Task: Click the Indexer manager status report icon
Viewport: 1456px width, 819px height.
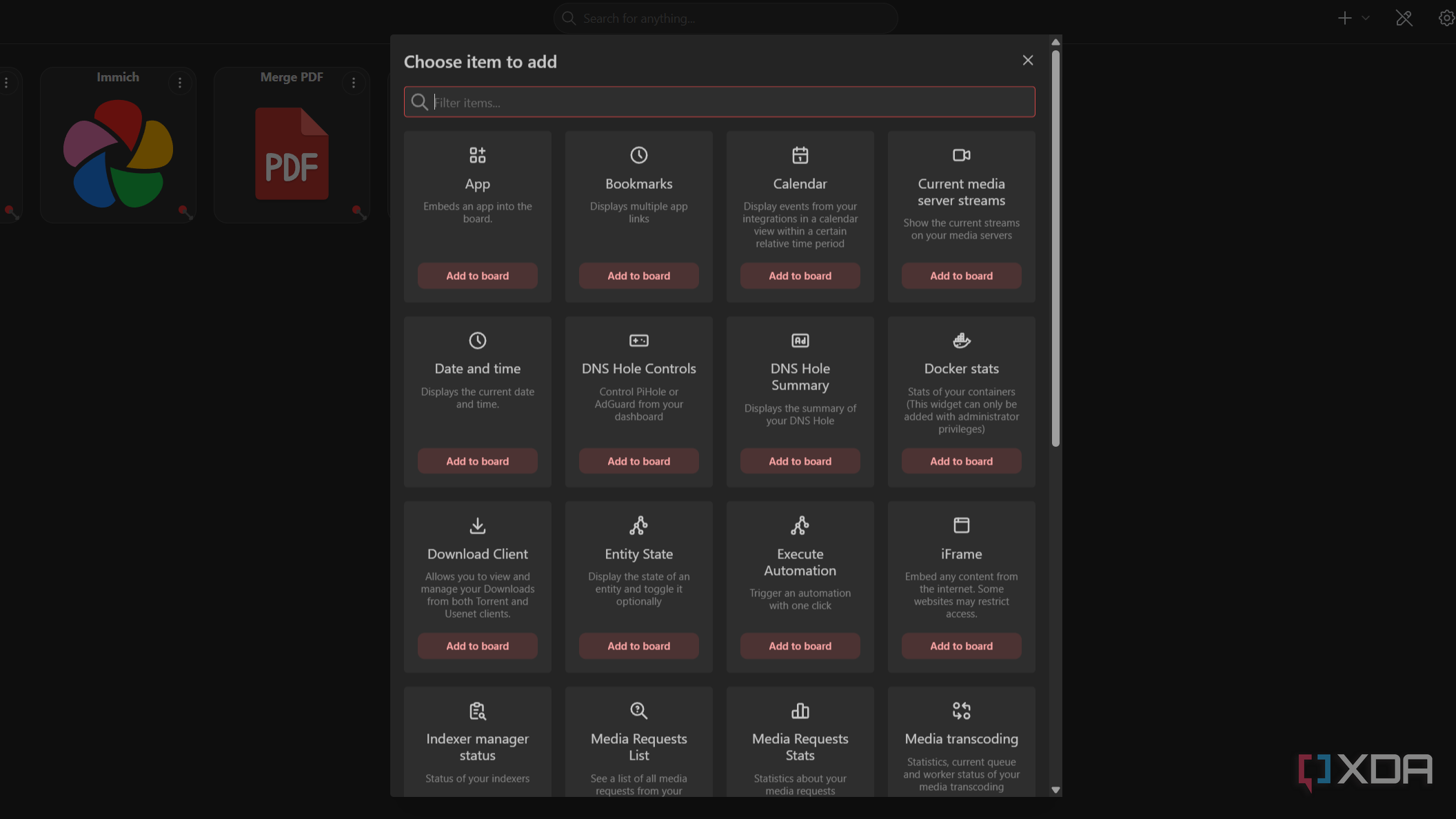Action: 477,711
